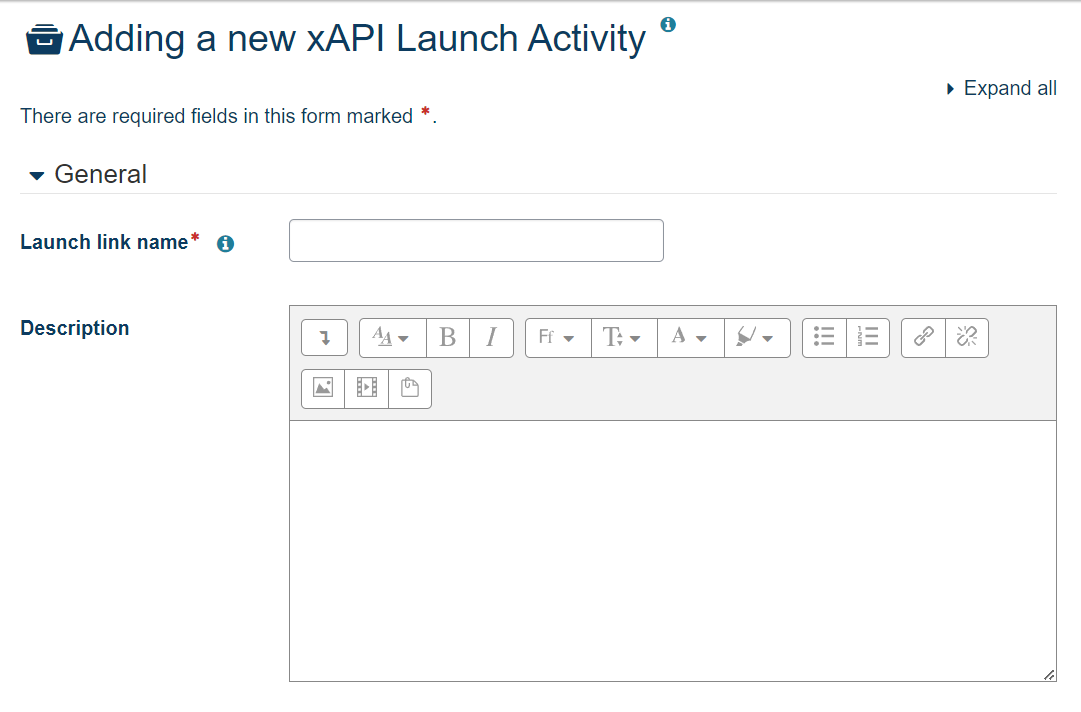Toggle bold formatting in the editor
The height and width of the screenshot is (712, 1081).
point(447,337)
